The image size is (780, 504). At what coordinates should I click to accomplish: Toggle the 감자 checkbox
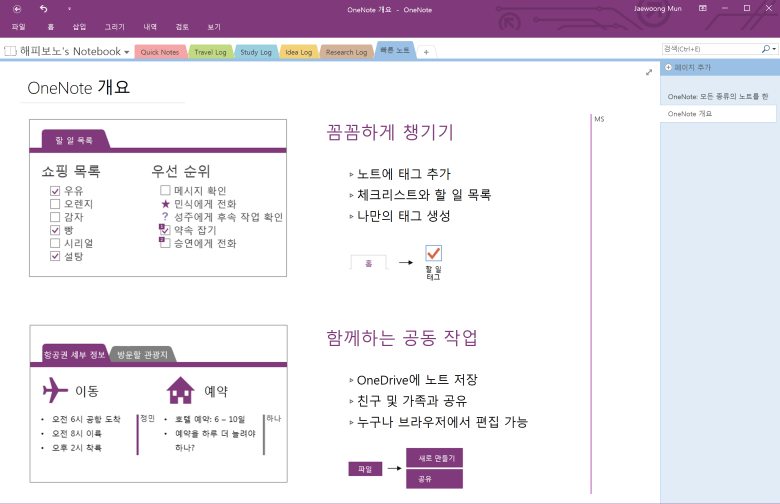(55, 217)
